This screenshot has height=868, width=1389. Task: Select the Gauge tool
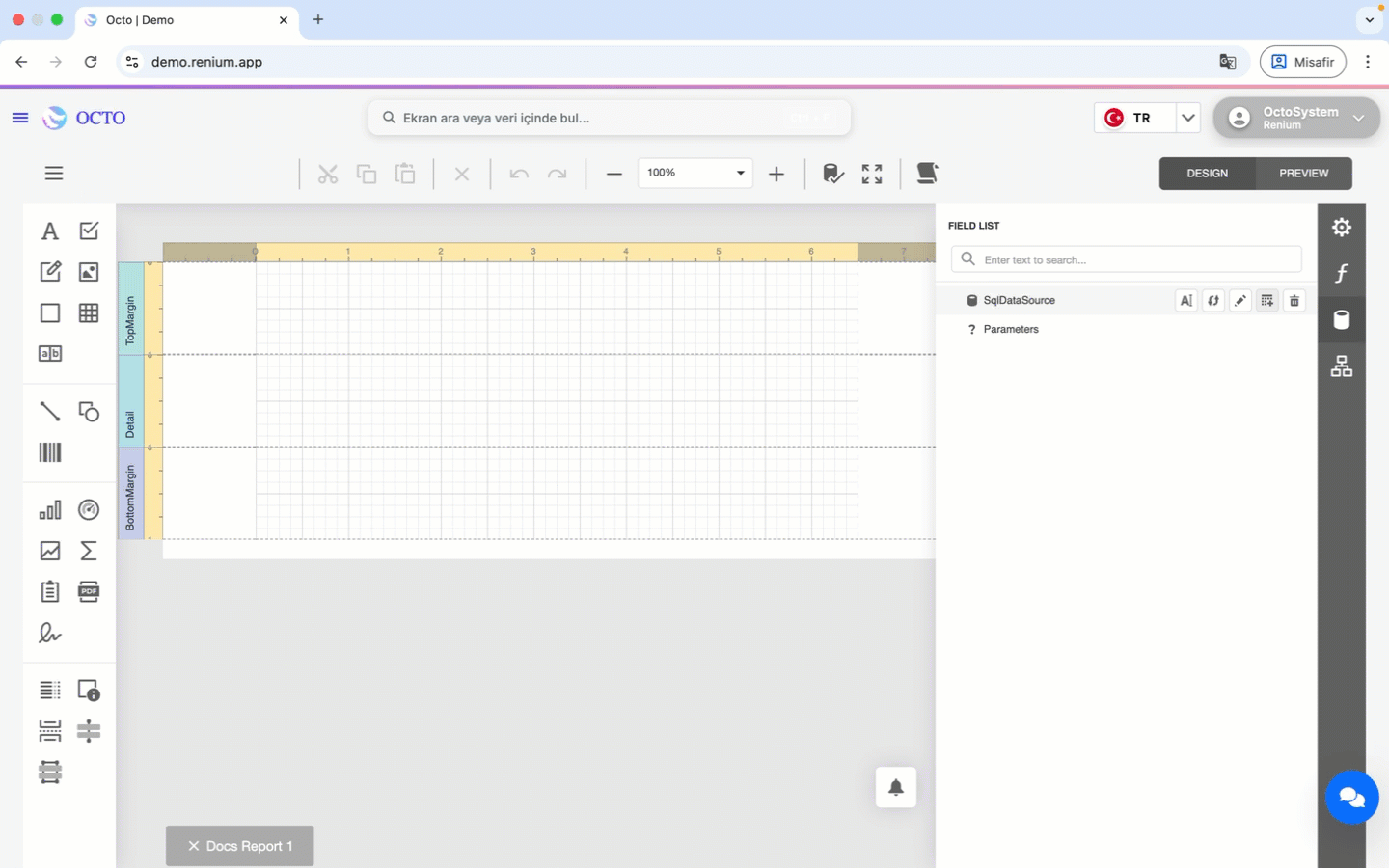(88, 509)
